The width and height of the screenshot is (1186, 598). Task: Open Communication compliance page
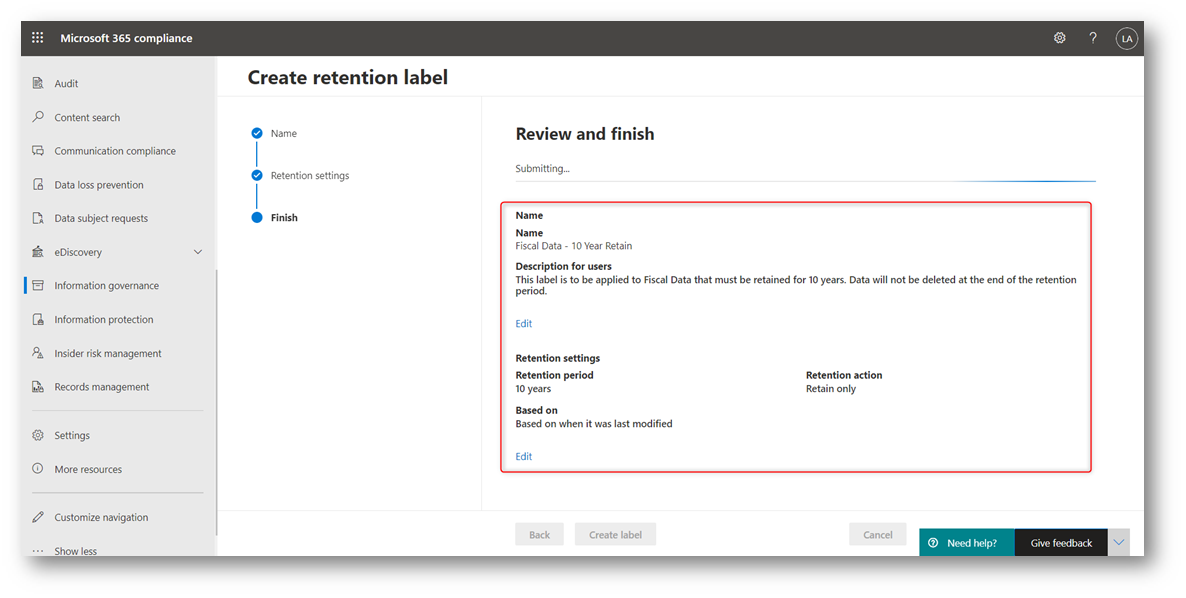pyautogui.click(x=115, y=151)
